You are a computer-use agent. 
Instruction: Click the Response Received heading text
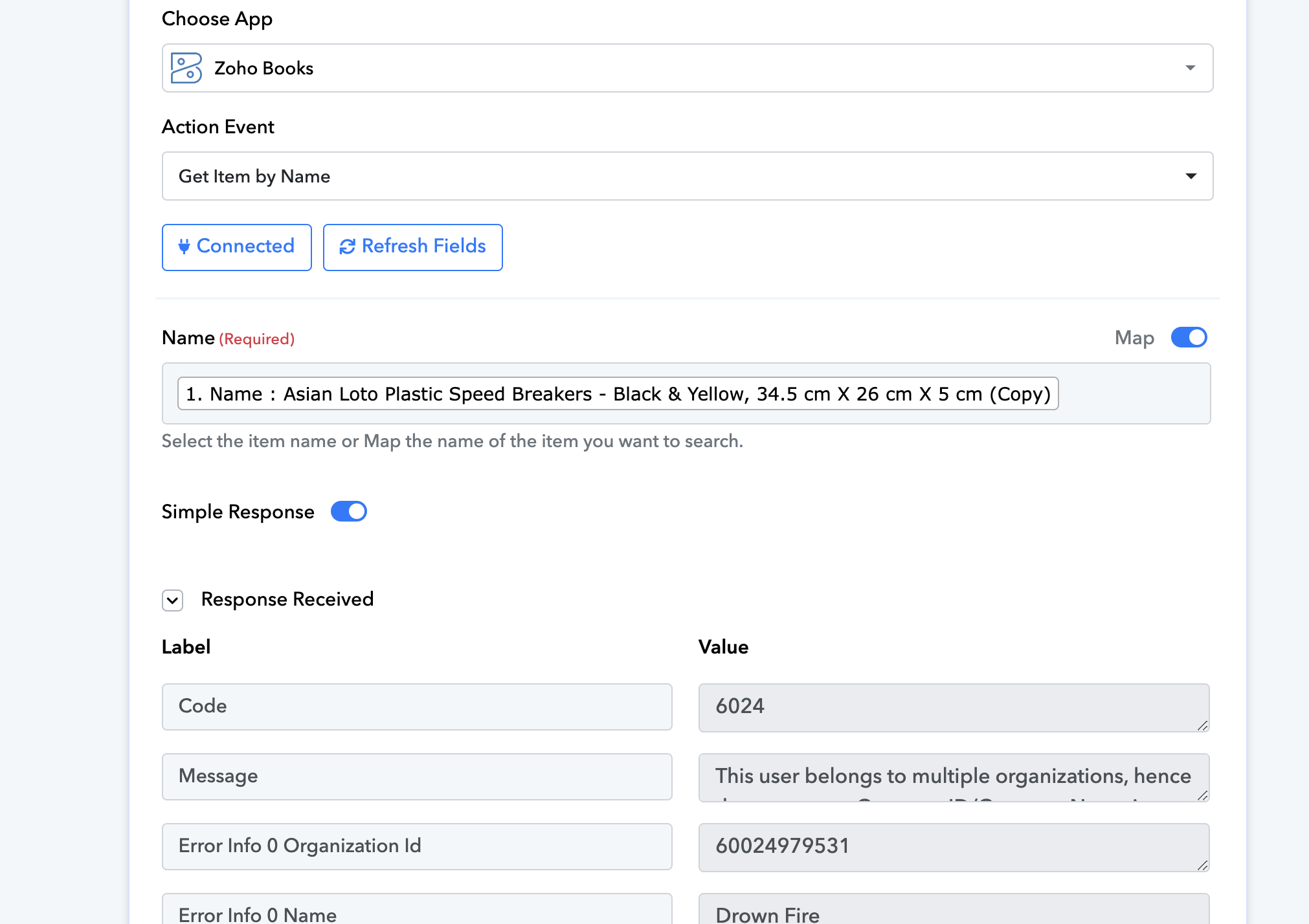coord(287,599)
